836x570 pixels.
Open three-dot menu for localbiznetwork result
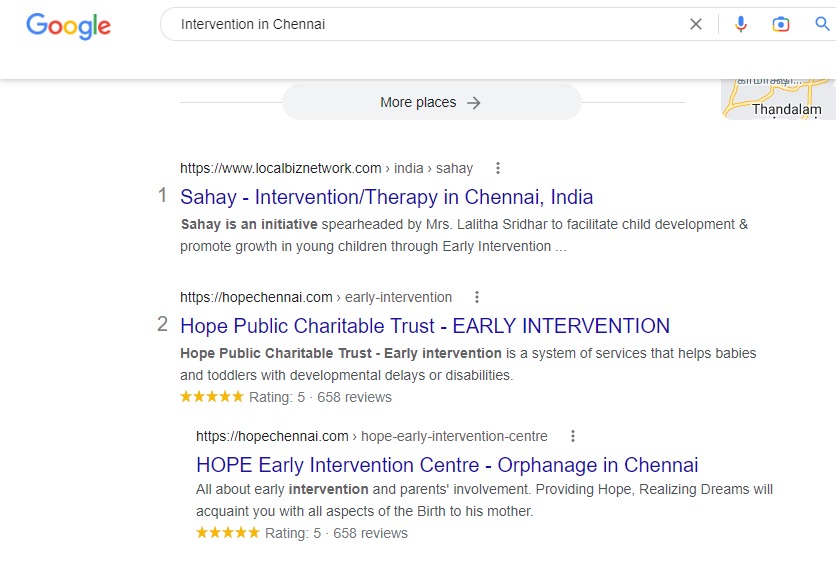coord(497,168)
